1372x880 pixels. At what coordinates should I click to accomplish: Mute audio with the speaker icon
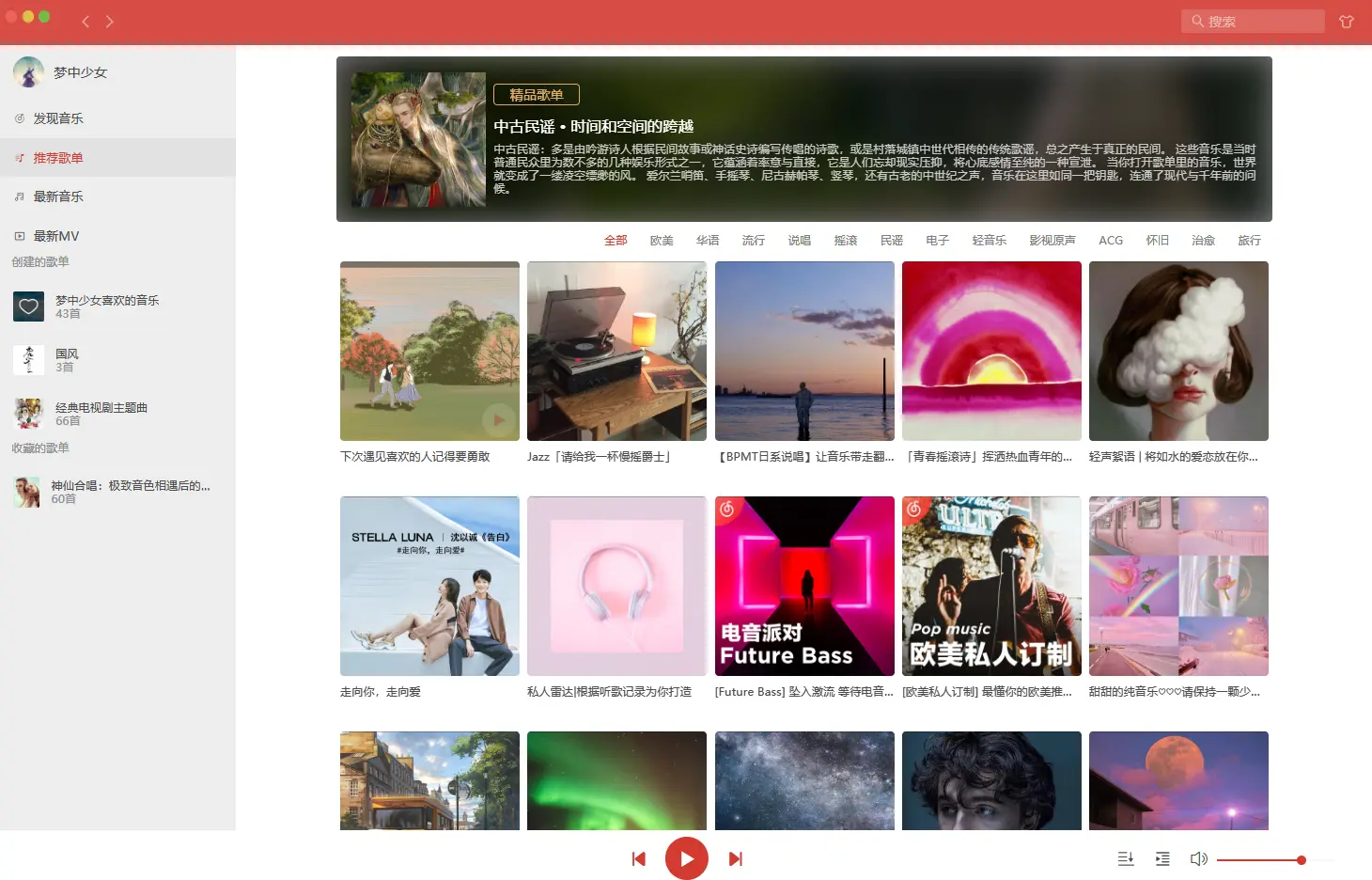(1199, 858)
